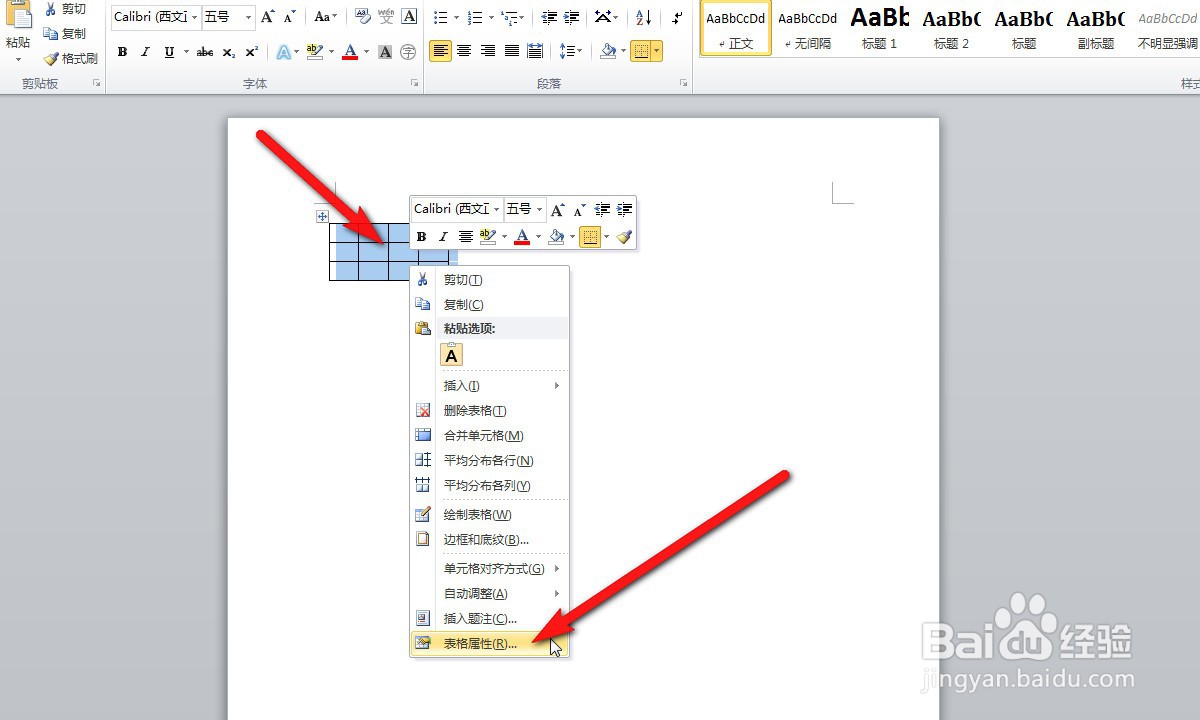The image size is (1200, 720).
Task: Choose 复制(C) from context menu
Action: pyautogui.click(x=490, y=305)
